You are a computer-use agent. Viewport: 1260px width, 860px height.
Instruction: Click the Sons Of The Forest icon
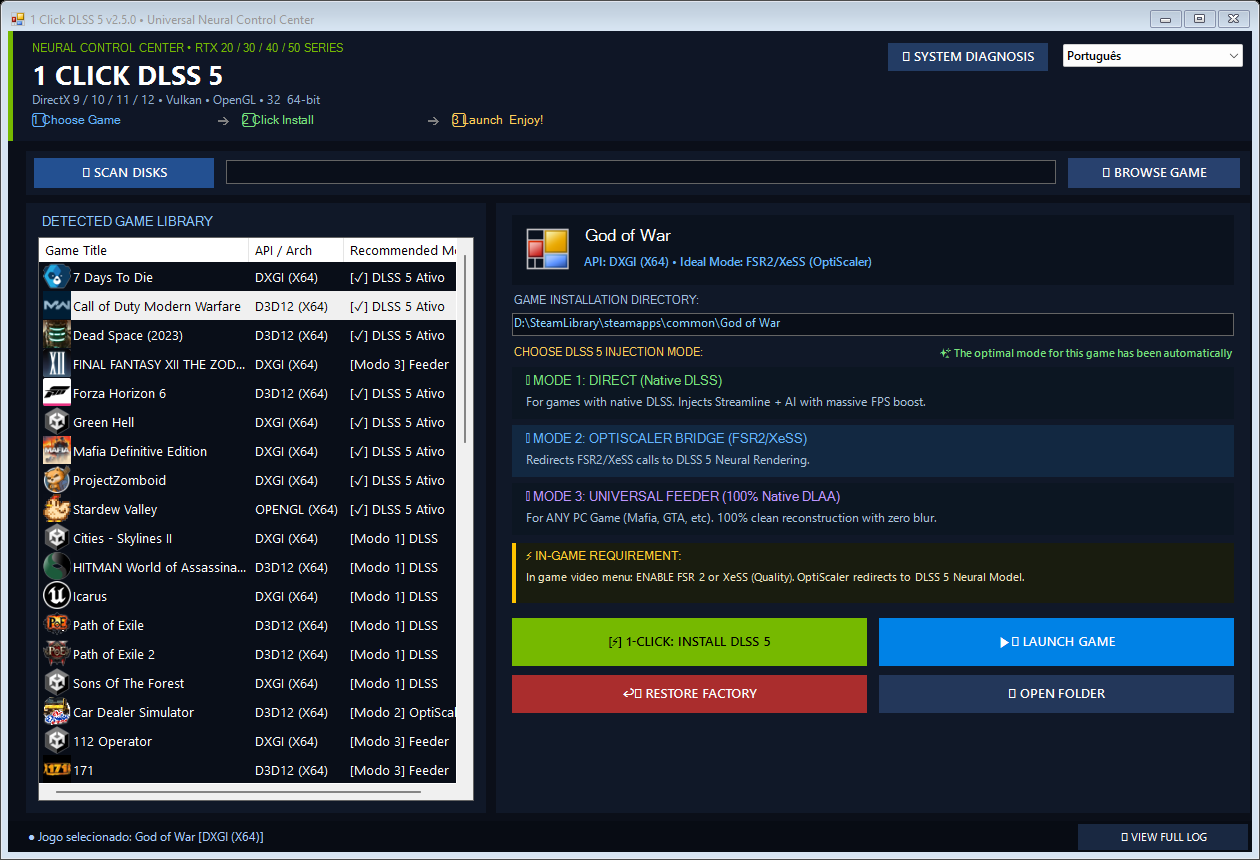click(x=56, y=683)
